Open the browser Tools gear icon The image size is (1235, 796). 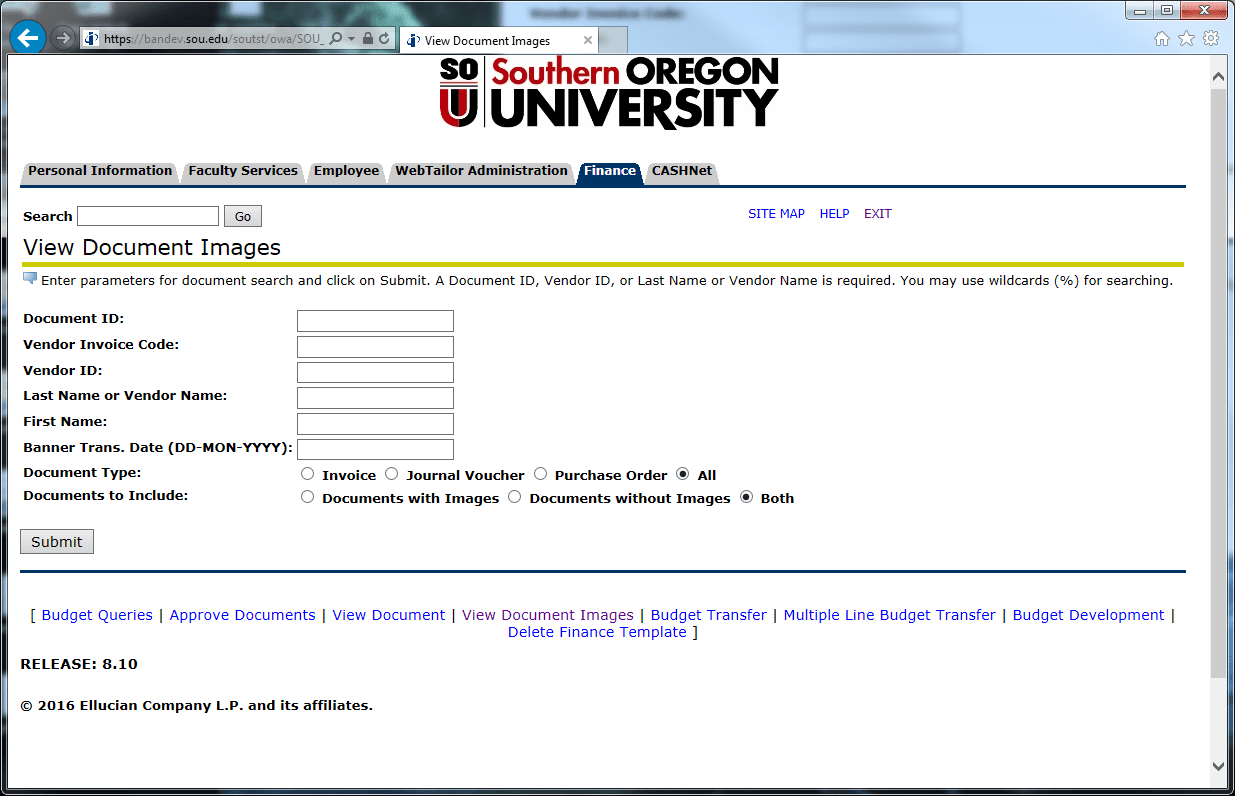click(1211, 38)
